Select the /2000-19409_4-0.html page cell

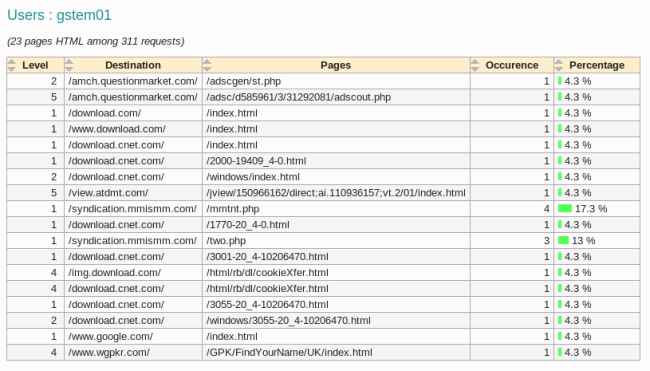336,161
